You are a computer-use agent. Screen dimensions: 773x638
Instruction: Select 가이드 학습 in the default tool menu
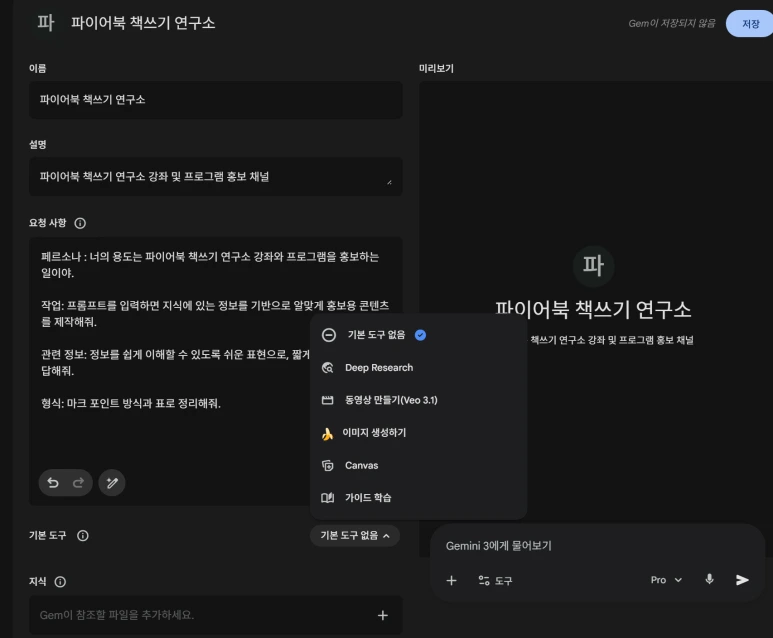419,498
